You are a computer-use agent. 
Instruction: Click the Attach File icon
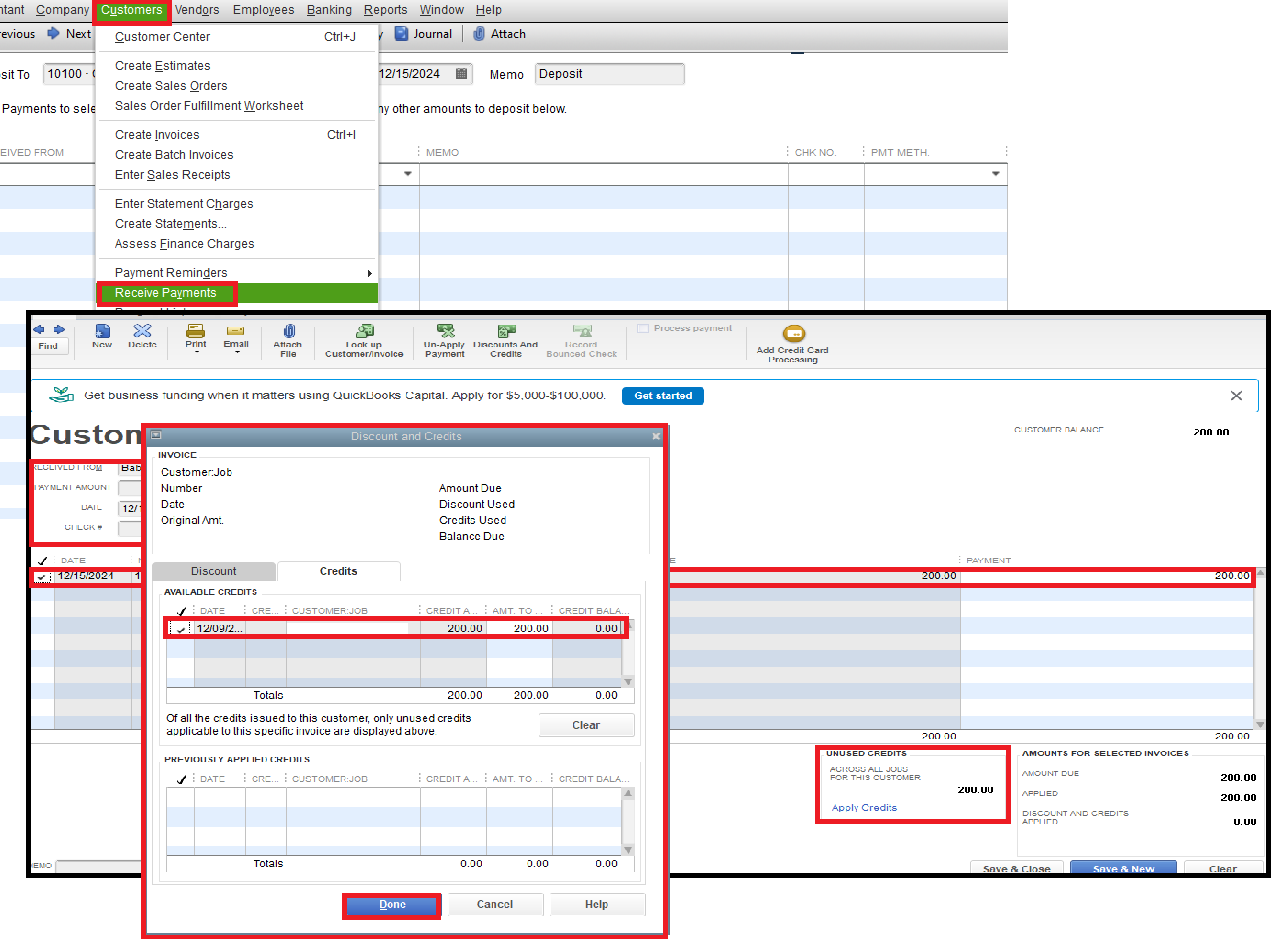coord(288,331)
